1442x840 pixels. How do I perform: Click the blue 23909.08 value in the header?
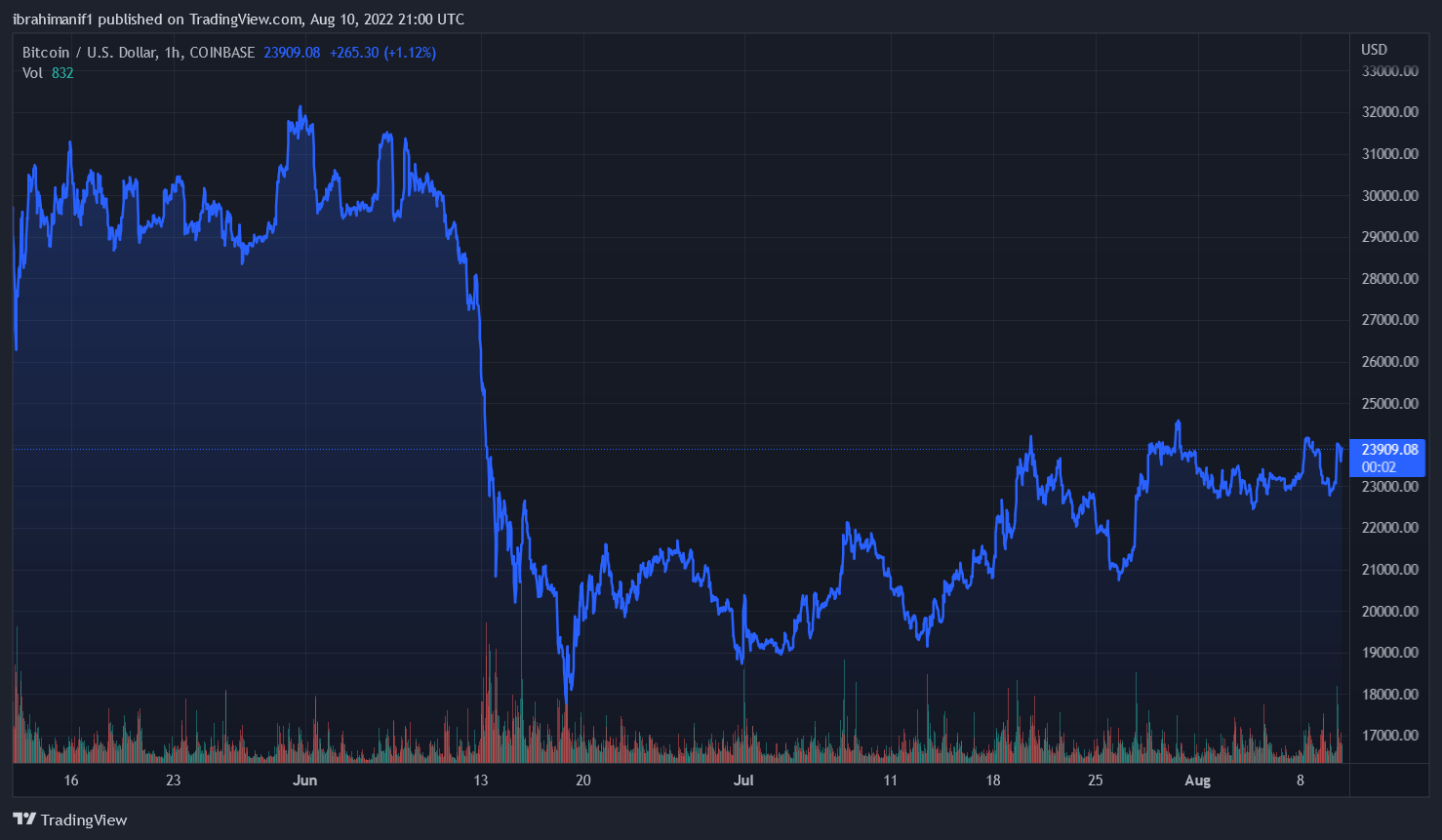[x=292, y=53]
